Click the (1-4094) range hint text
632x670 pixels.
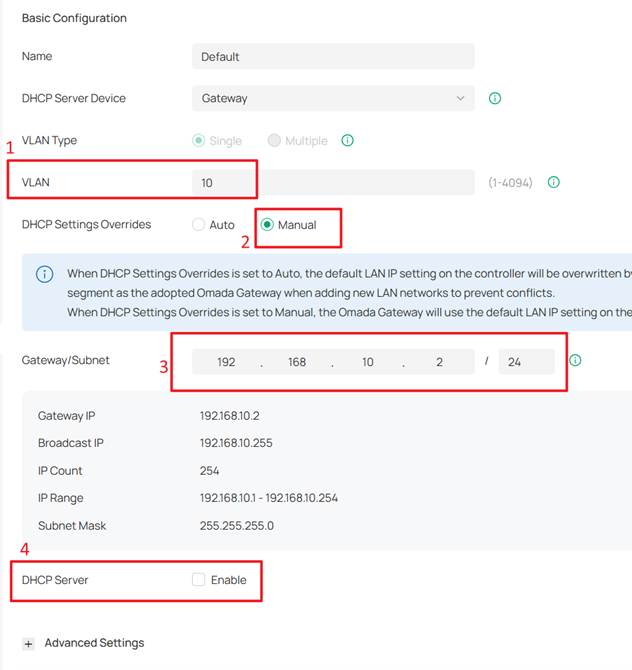tap(510, 183)
